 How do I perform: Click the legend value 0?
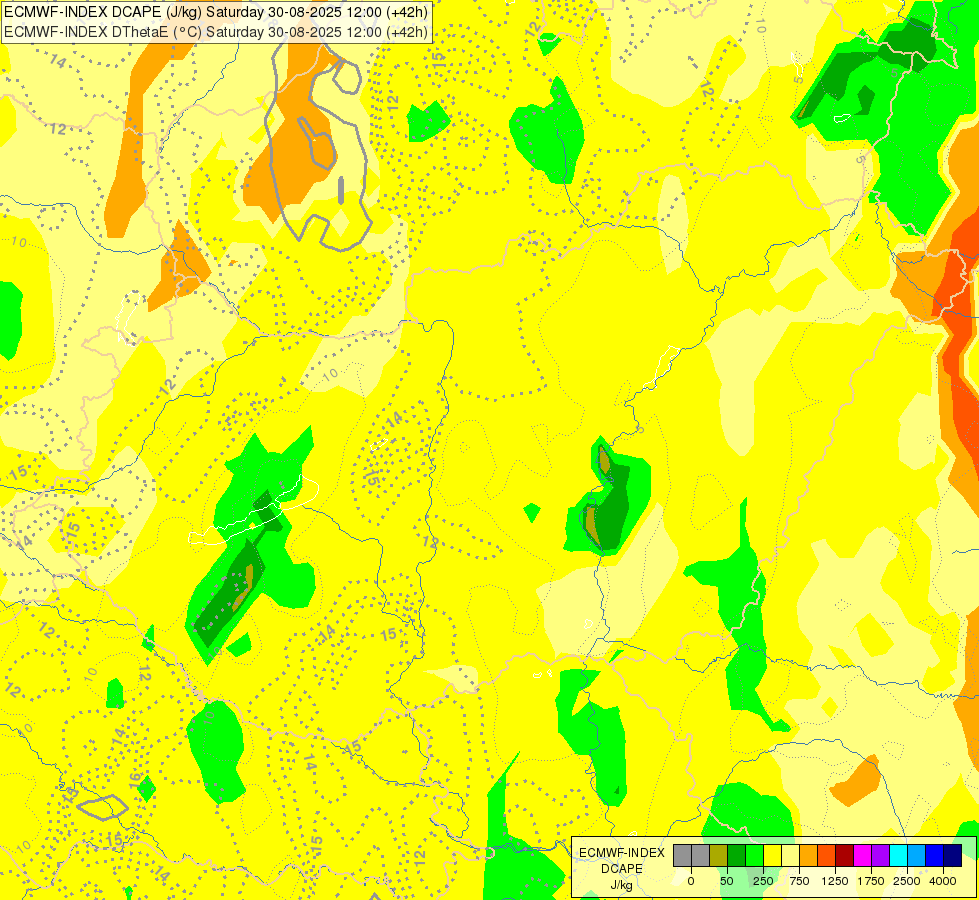pos(691,881)
